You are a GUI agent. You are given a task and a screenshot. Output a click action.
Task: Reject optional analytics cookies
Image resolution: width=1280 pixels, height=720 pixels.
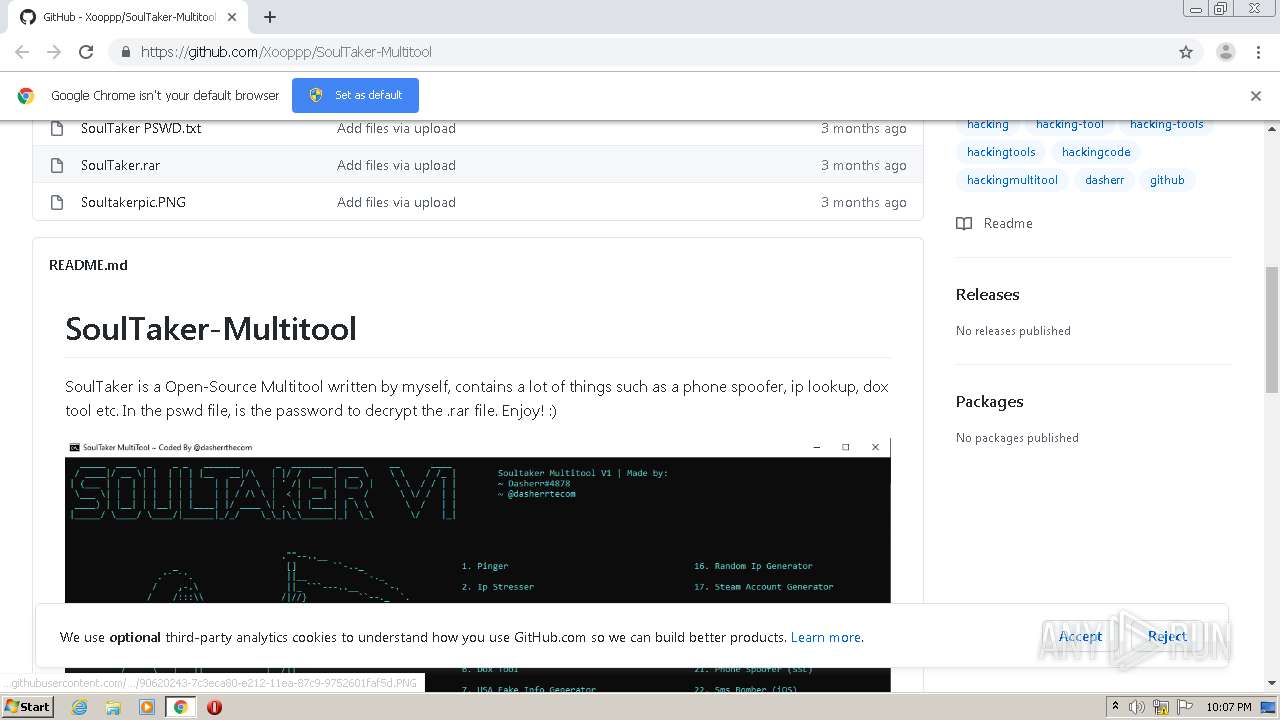coord(1167,636)
